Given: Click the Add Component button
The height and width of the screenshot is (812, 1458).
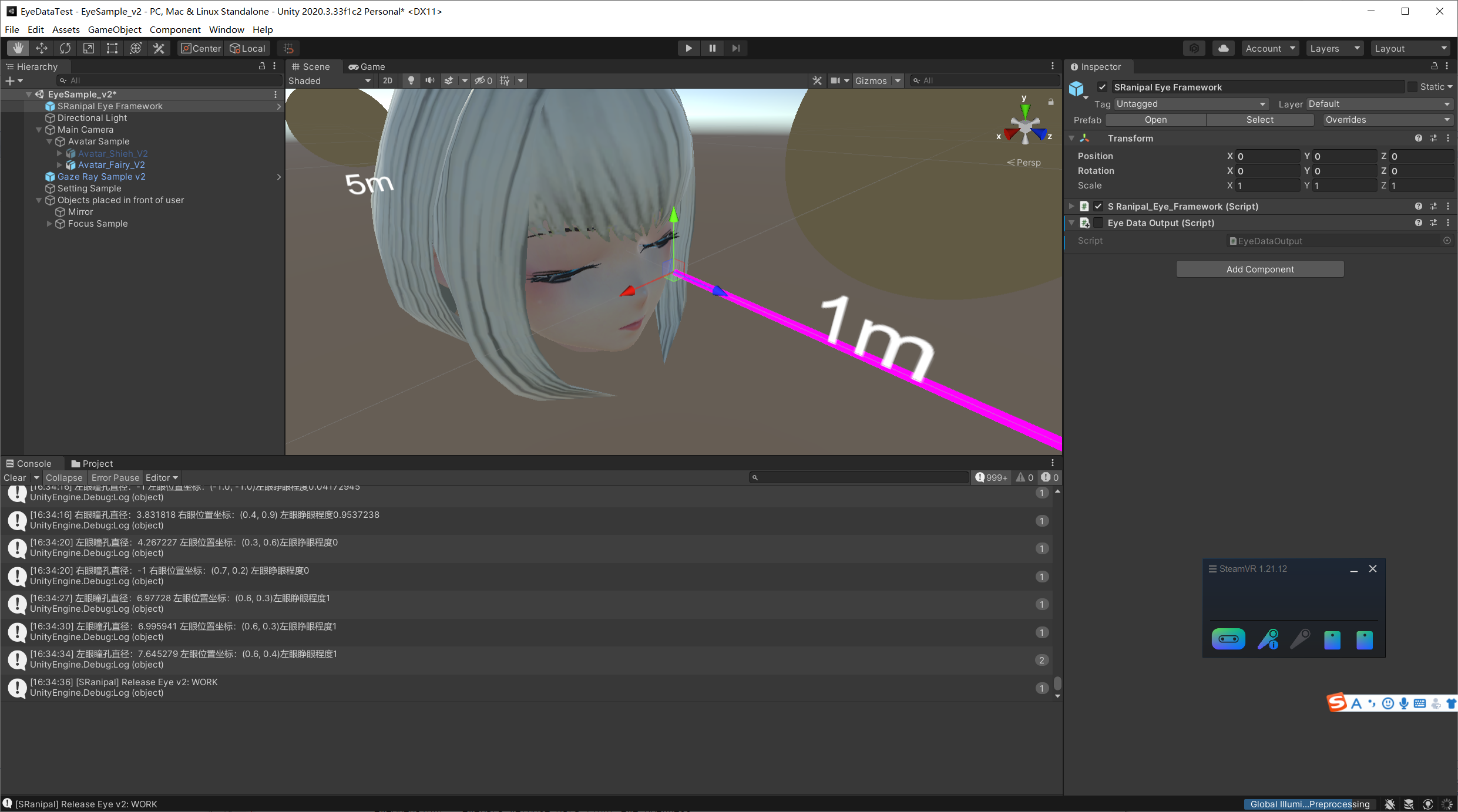Looking at the screenshot, I should 1260,268.
